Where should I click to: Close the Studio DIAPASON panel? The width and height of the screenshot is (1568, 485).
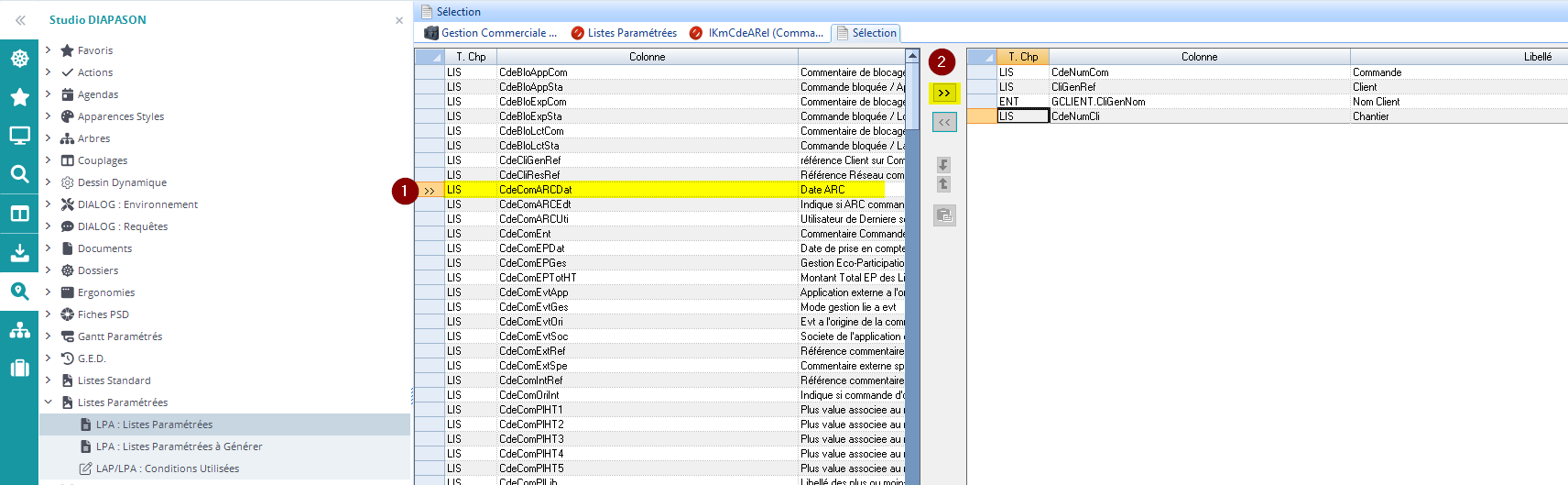[398, 20]
